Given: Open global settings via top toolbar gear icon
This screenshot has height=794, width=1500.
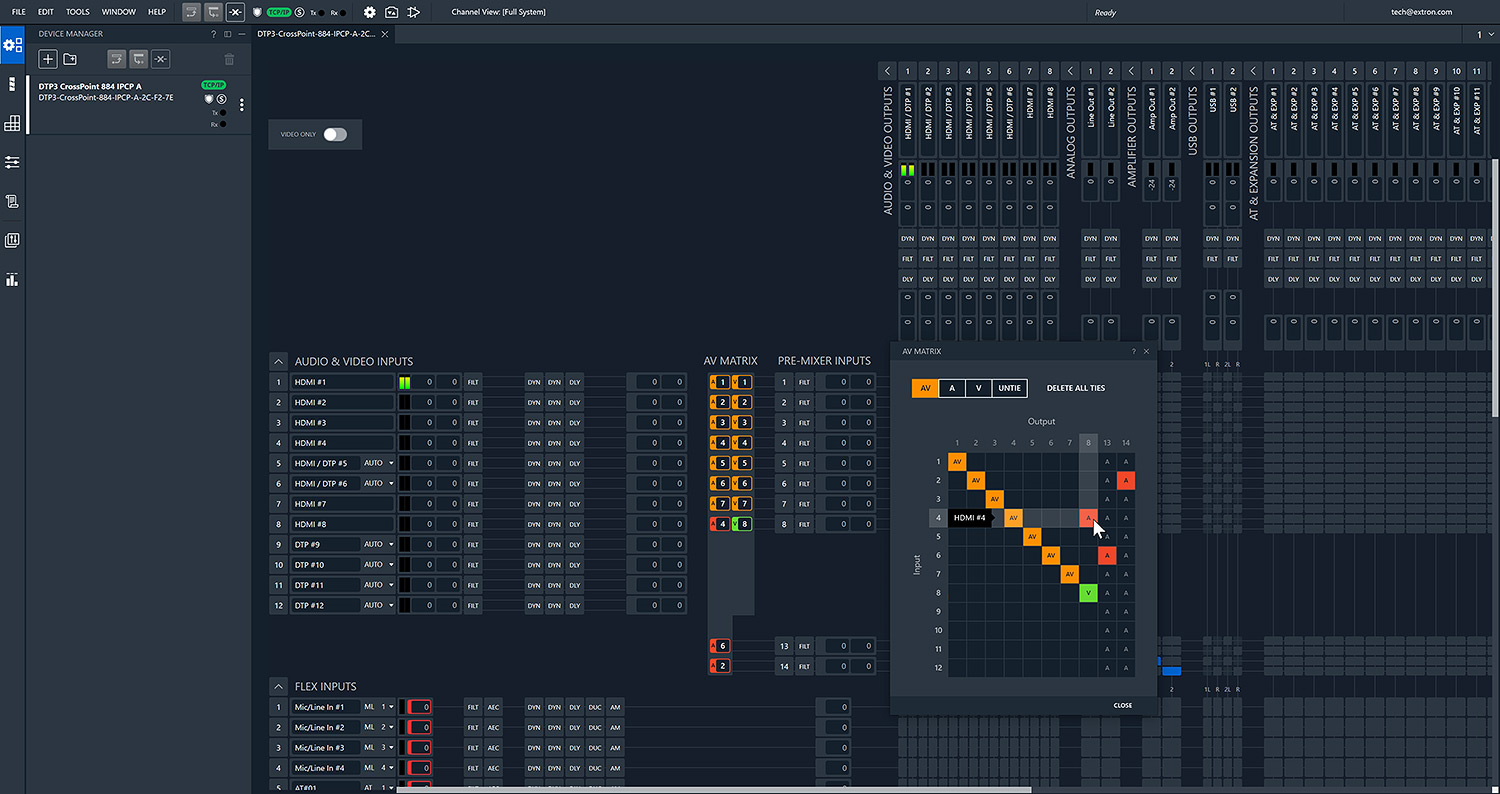Looking at the screenshot, I should click(369, 12).
